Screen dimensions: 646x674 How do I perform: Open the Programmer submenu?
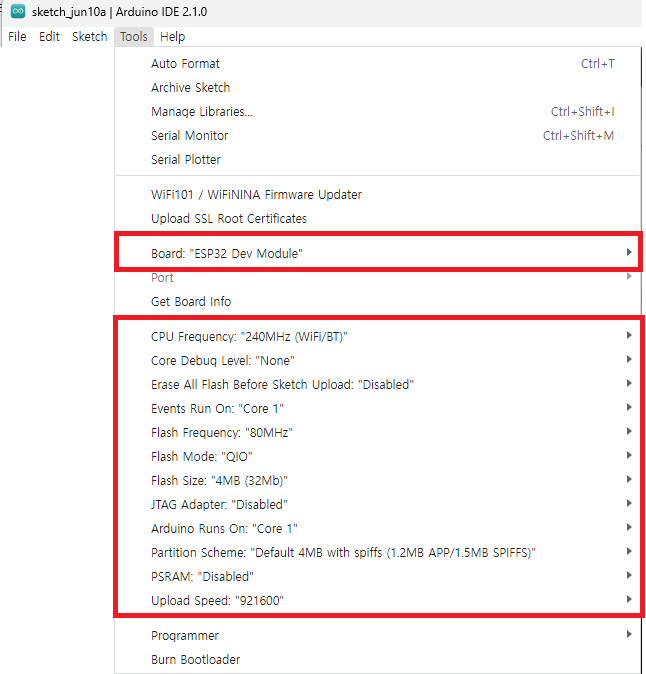[377, 636]
